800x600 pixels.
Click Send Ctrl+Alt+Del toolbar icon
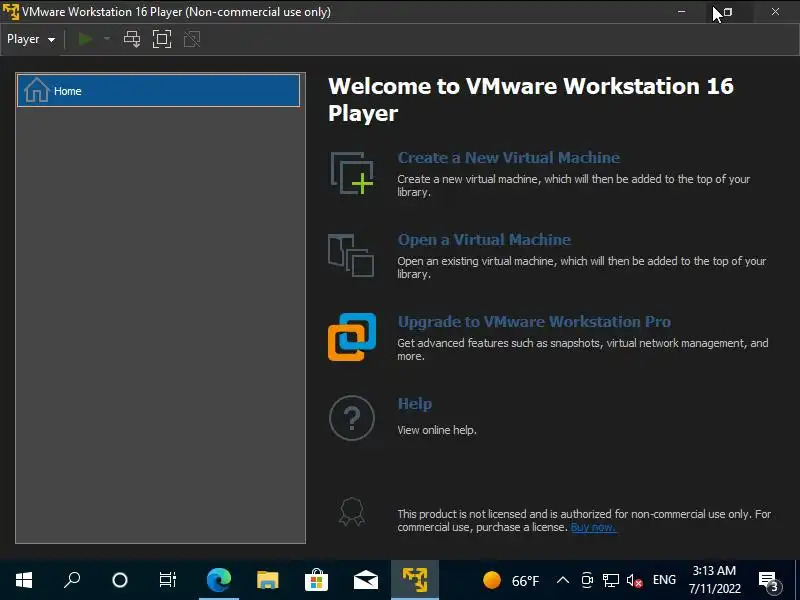click(132, 39)
